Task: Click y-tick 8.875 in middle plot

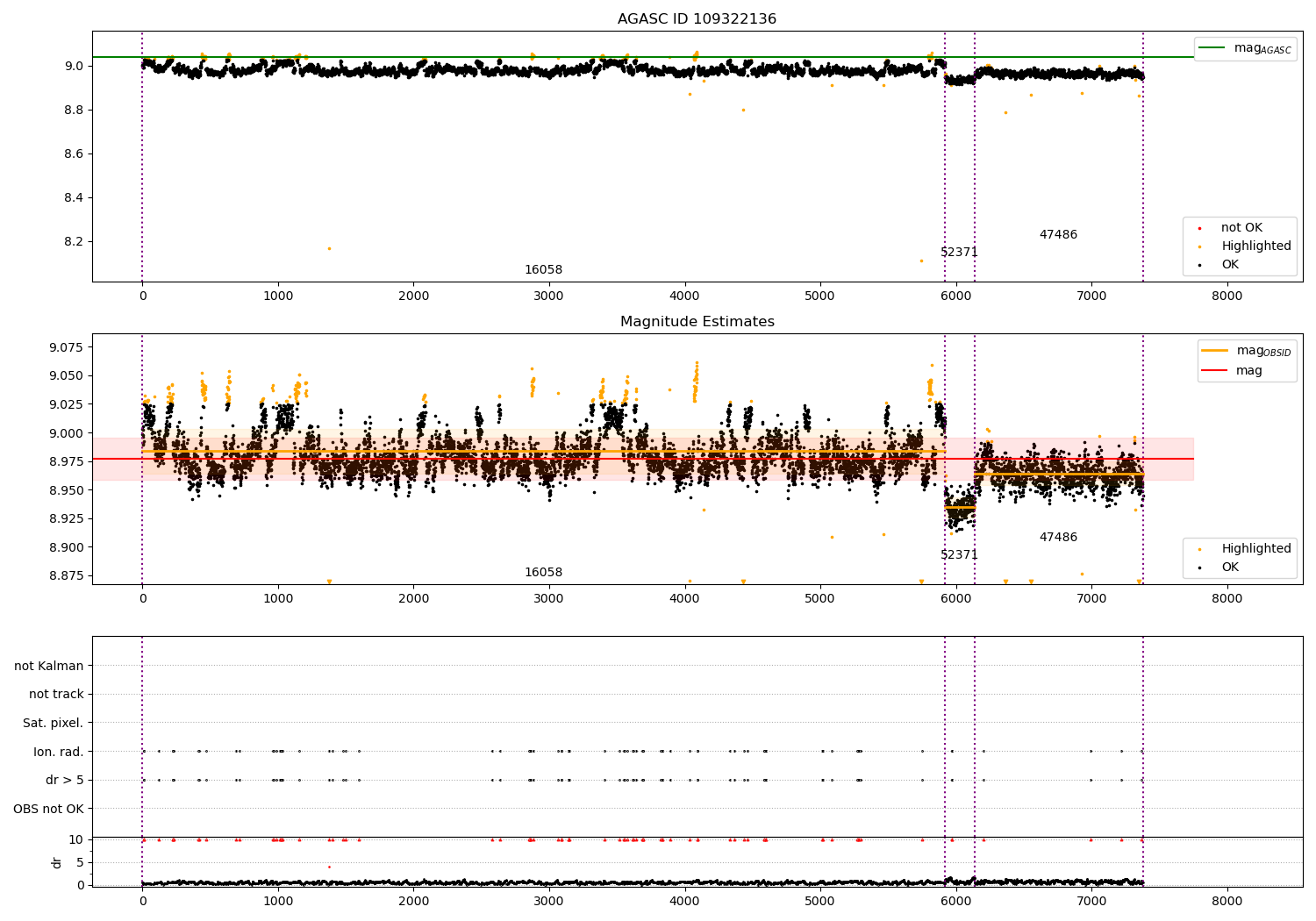Action: (67, 576)
